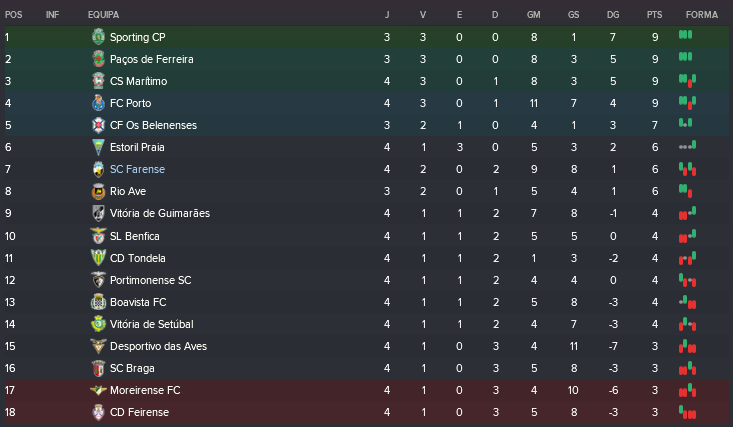
Task: Open Paços de Ferreira team page
Action: click(151, 59)
